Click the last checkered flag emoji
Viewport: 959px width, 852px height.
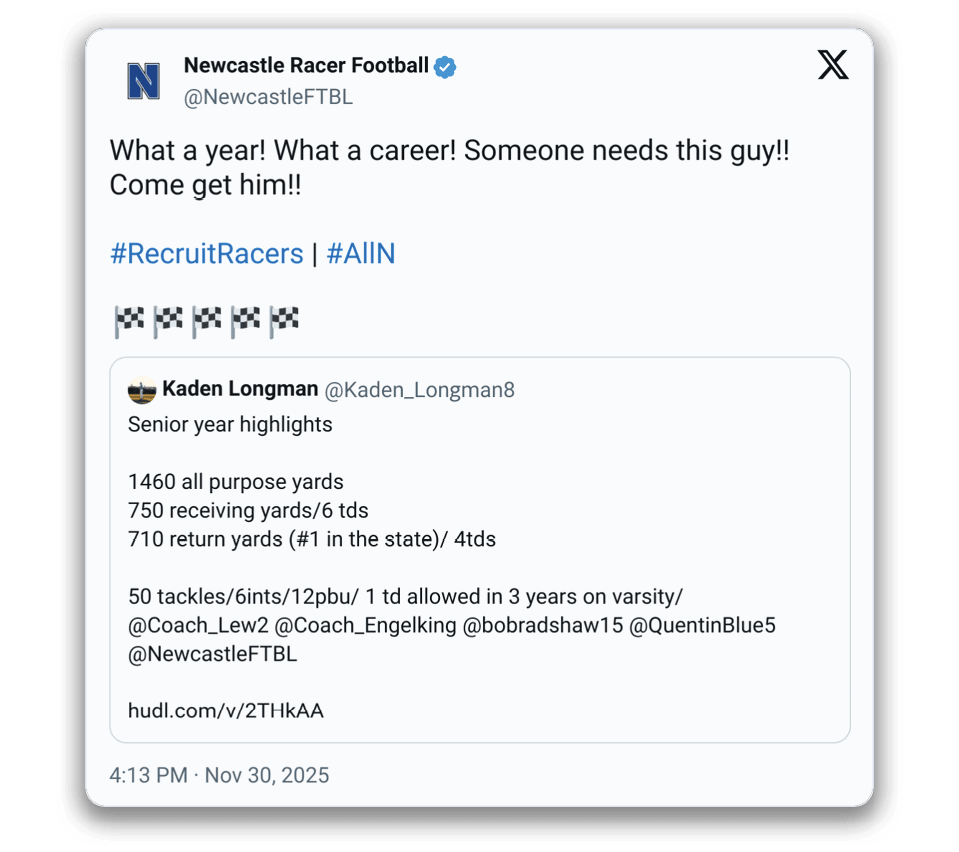pos(284,321)
